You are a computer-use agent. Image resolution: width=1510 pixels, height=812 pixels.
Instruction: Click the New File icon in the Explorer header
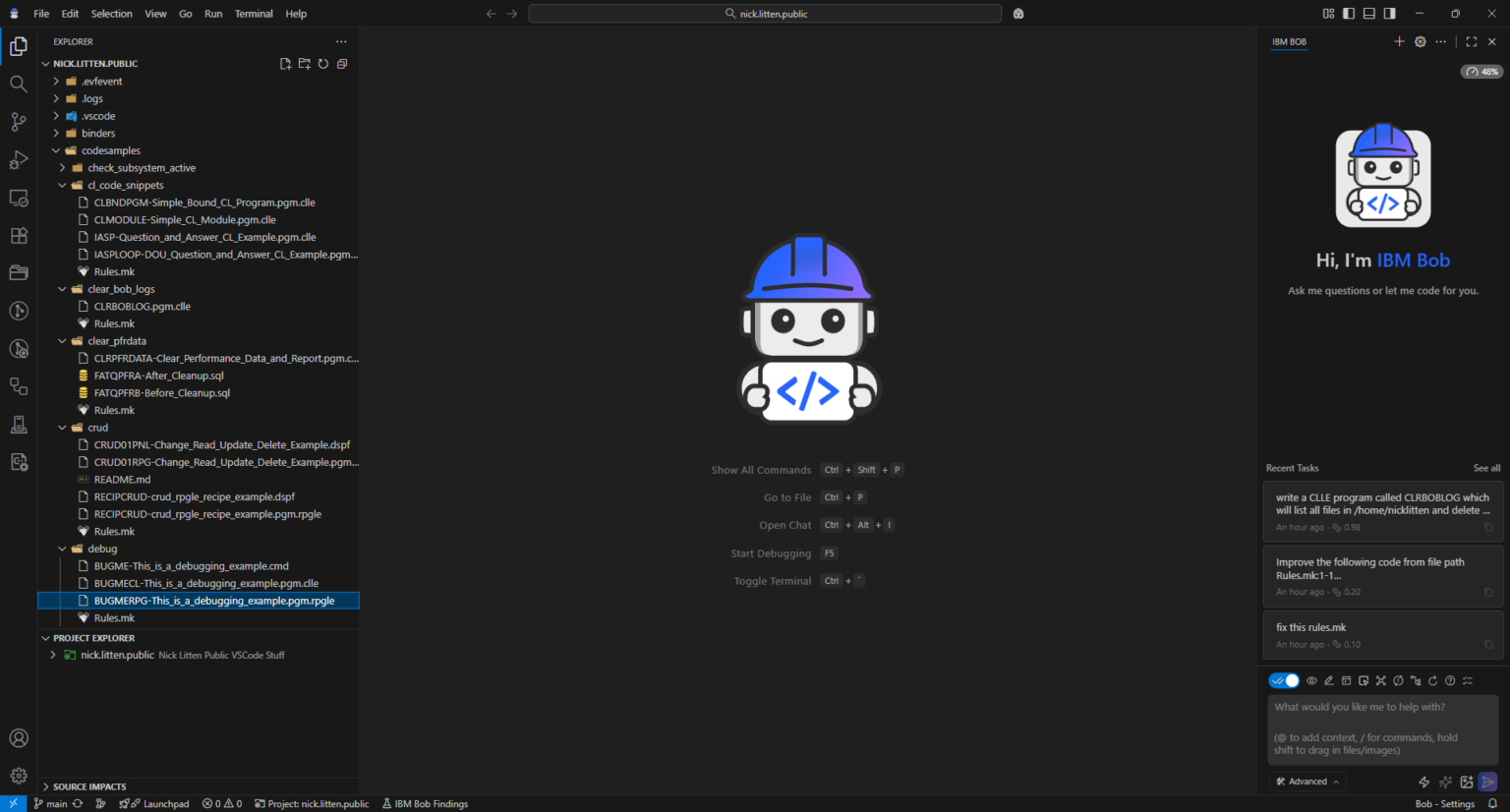(285, 64)
